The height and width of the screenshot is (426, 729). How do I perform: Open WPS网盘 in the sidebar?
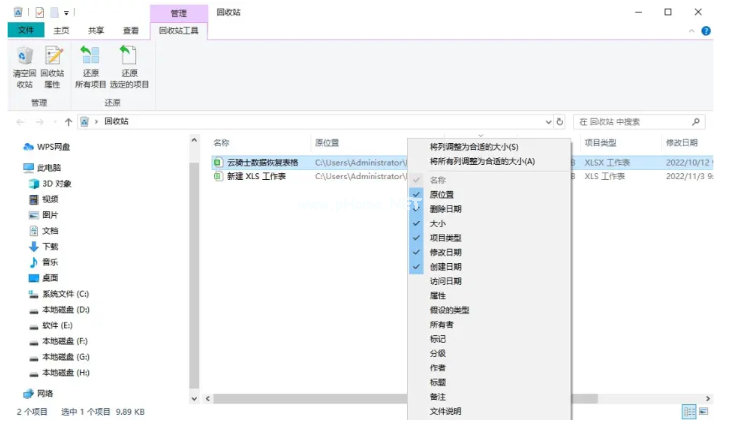[x=46, y=147]
